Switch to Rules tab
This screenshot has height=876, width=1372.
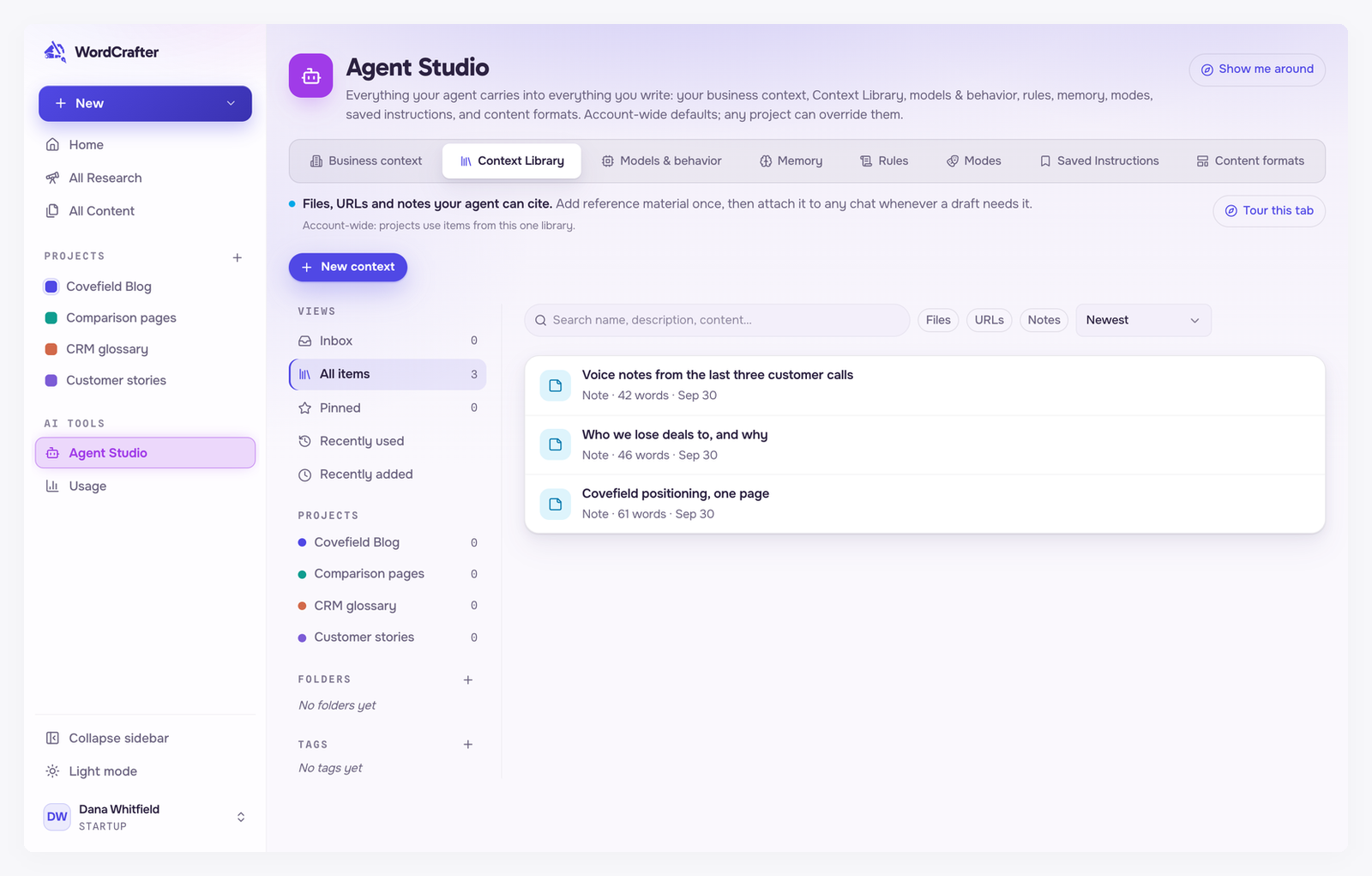pos(884,161)
